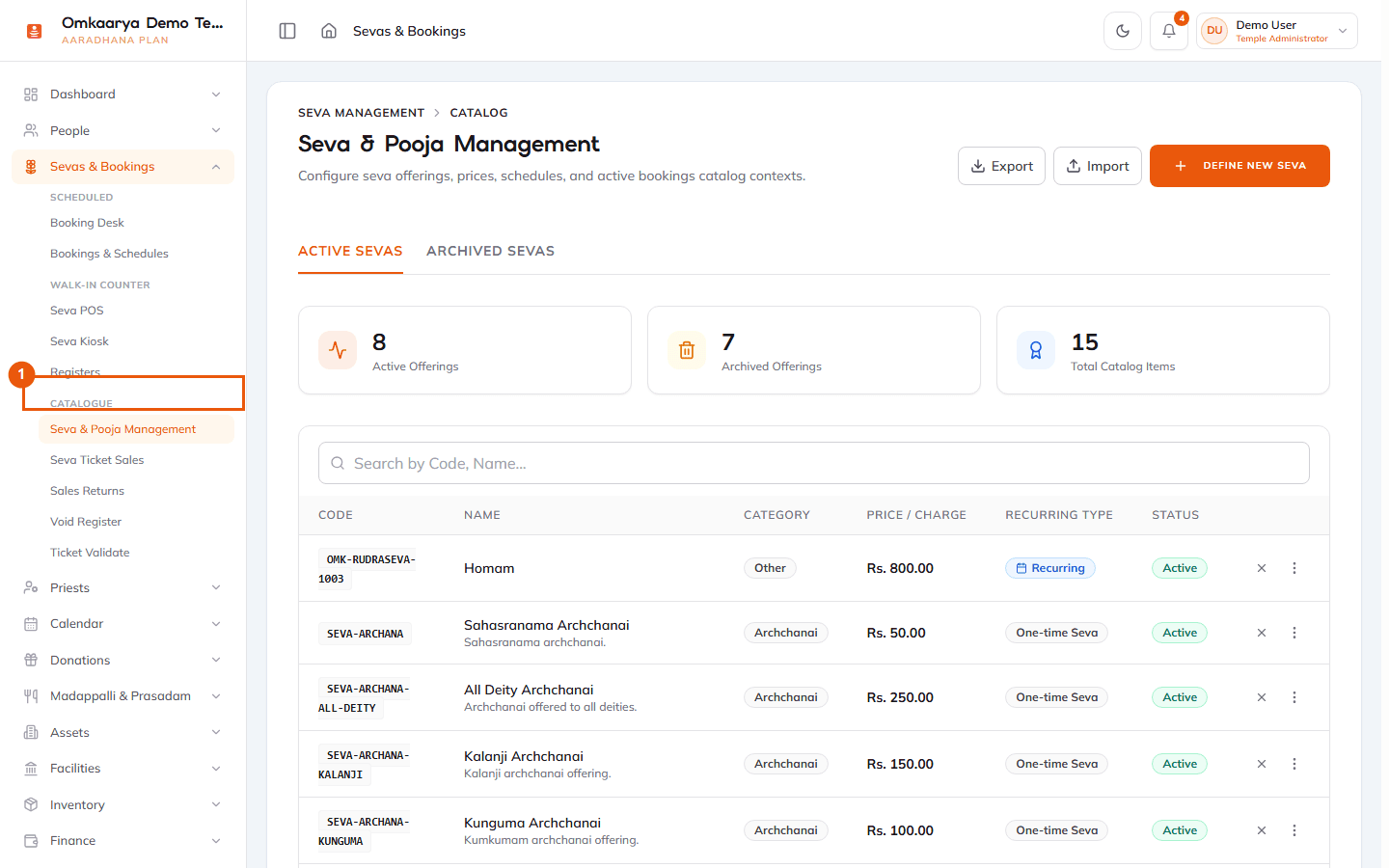Click Active status of Kalanji Archchanai
This screenshot has width=1389, height=868.
[x=1180, y=764]
